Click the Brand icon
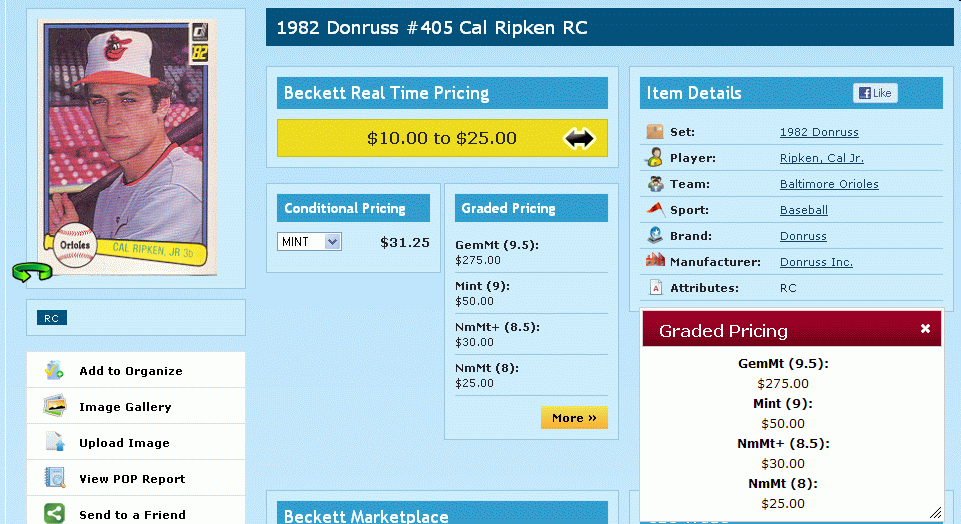 pyautogui.click(x=655, y=235)
